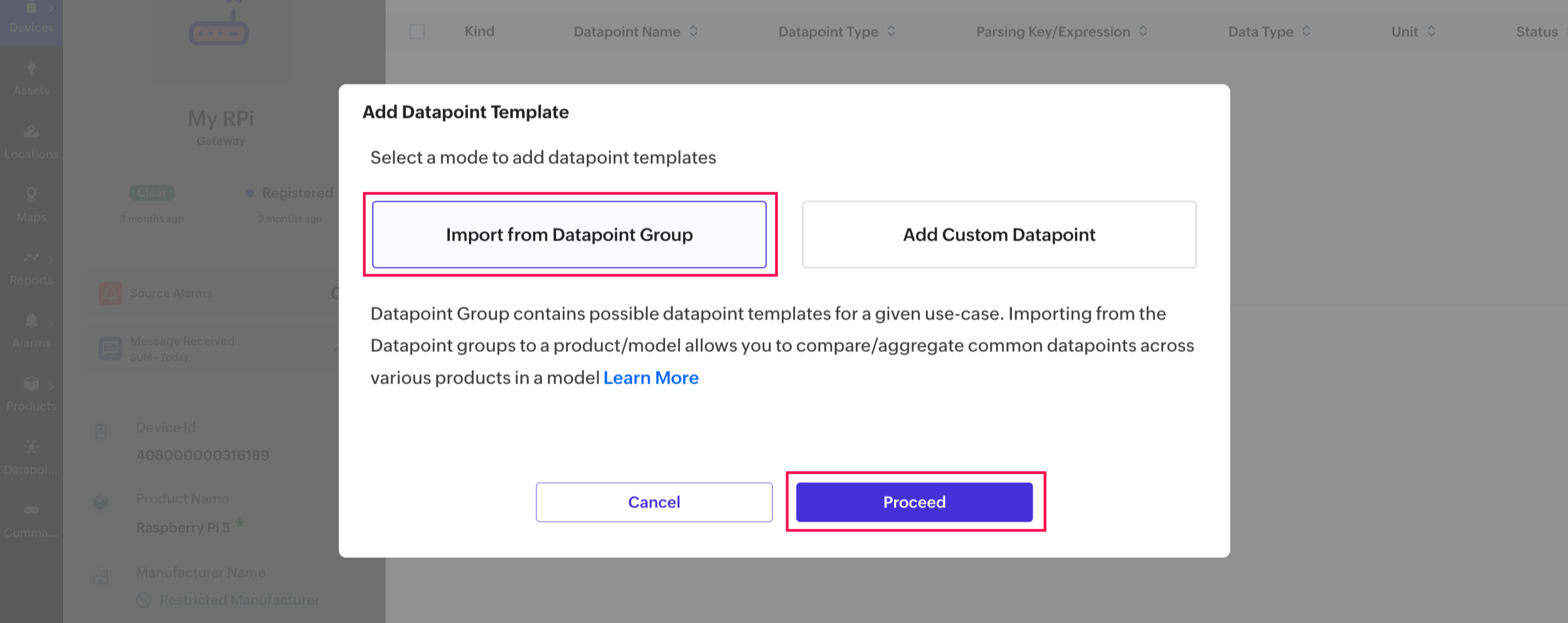This screenshot has width=1568, height=623.
Task: Open Locations in the sidebar
Action: coord(31,141)
